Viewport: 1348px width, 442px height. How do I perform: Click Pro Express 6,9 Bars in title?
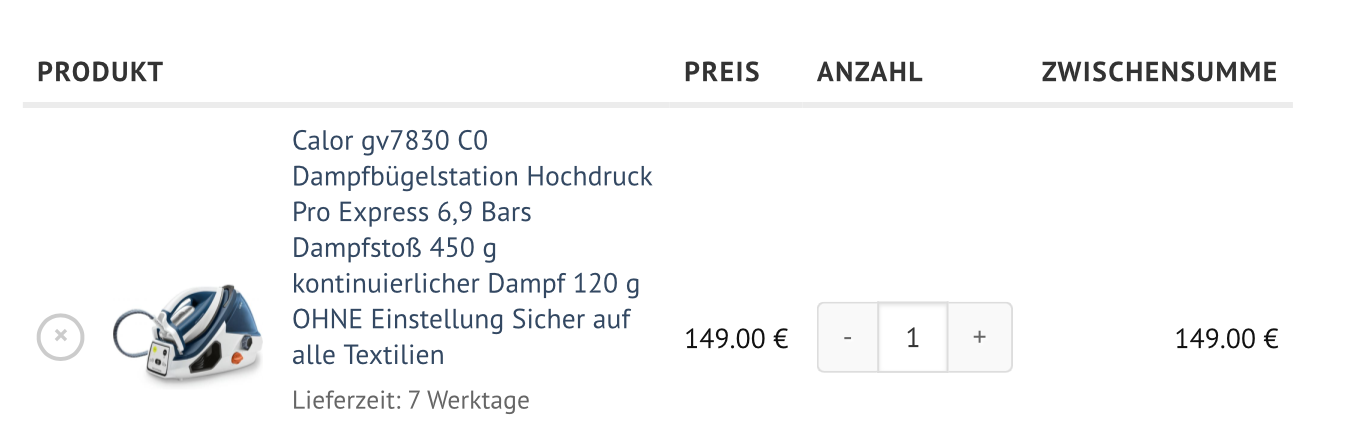click(411, 212)
